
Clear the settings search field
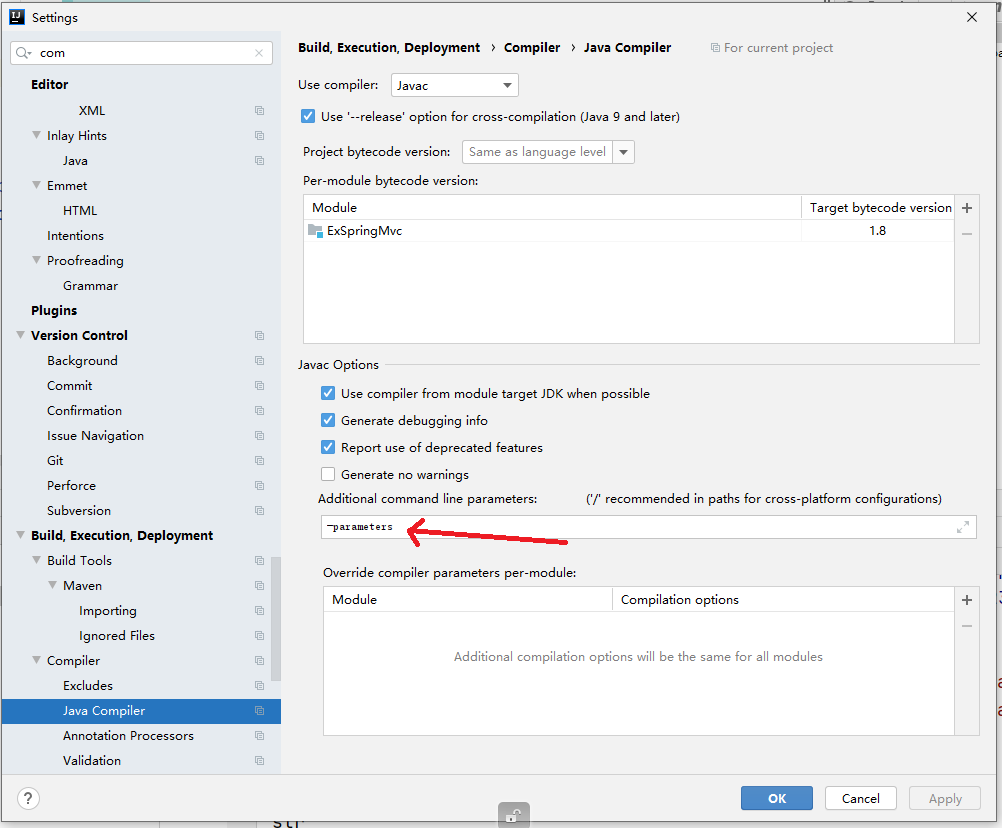(259, 53)
